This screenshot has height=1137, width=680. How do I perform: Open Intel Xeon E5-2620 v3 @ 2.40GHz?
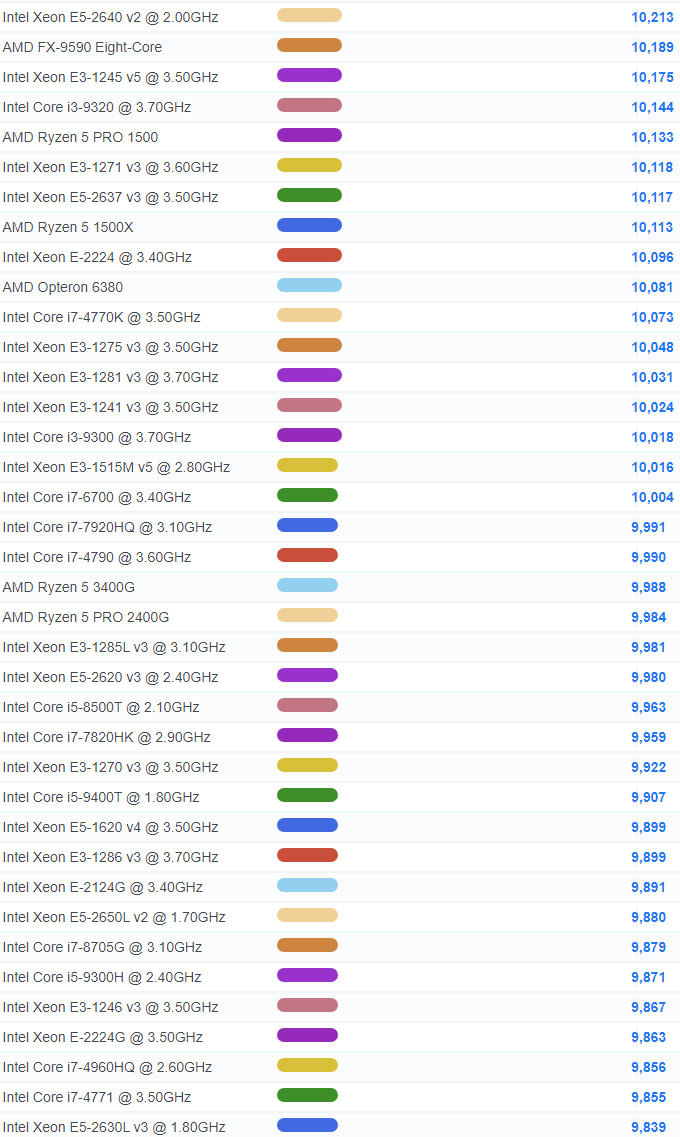click(110, 677)
